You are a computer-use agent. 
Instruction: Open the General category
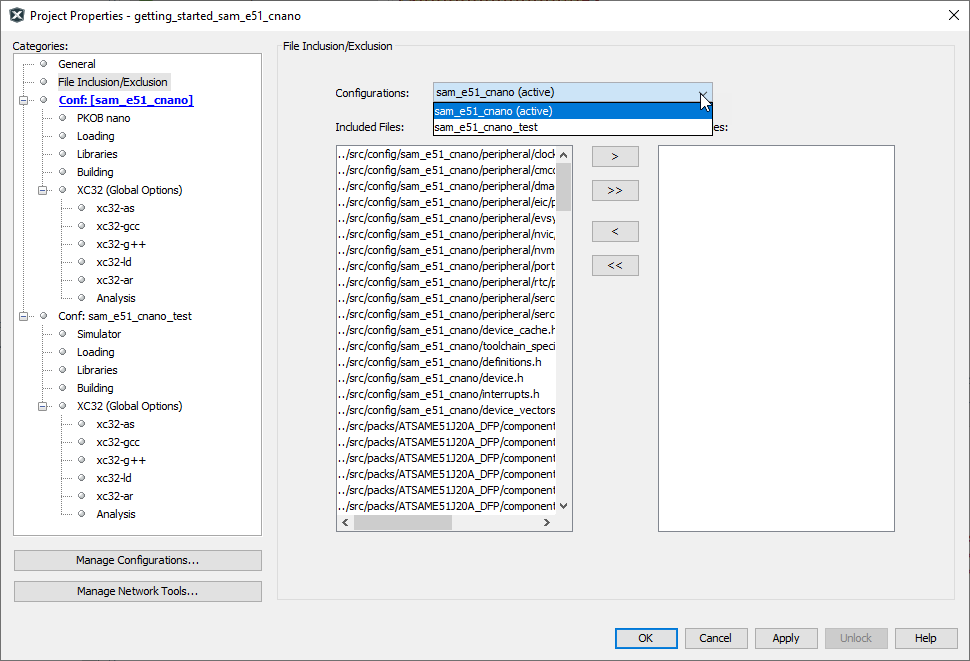tap(76, 64)
